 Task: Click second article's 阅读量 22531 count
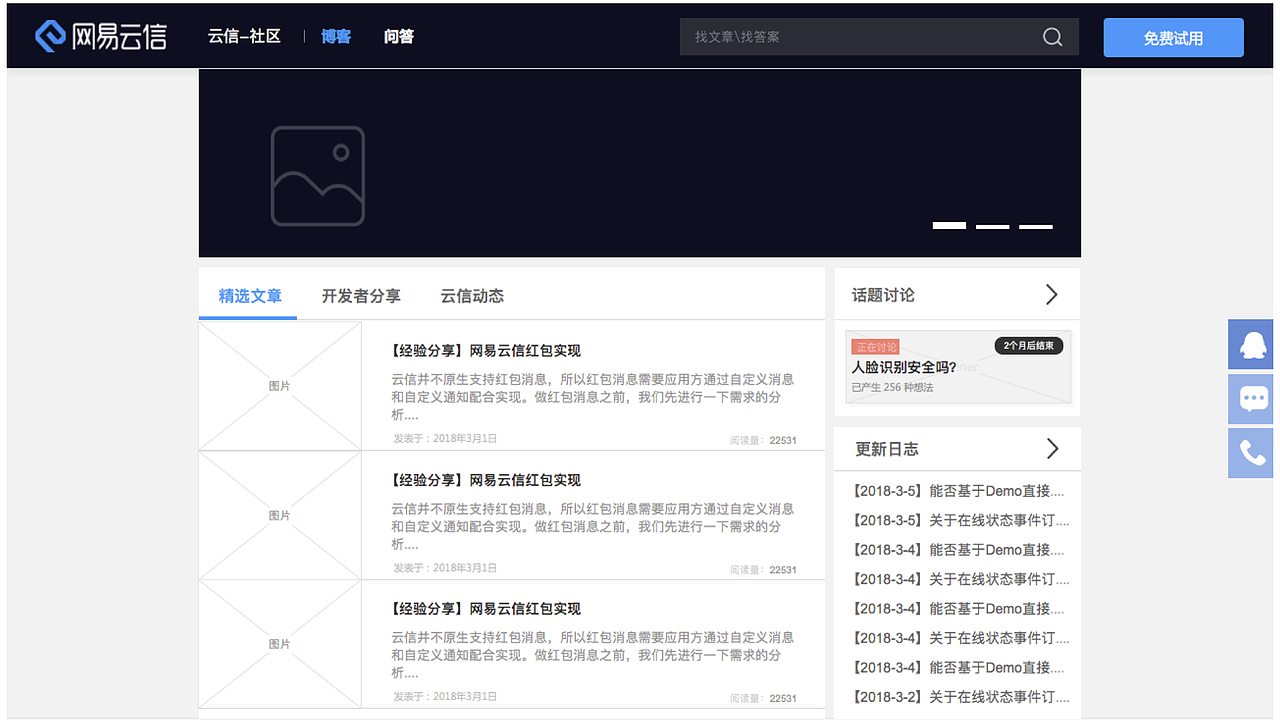(x=763, y=570)
